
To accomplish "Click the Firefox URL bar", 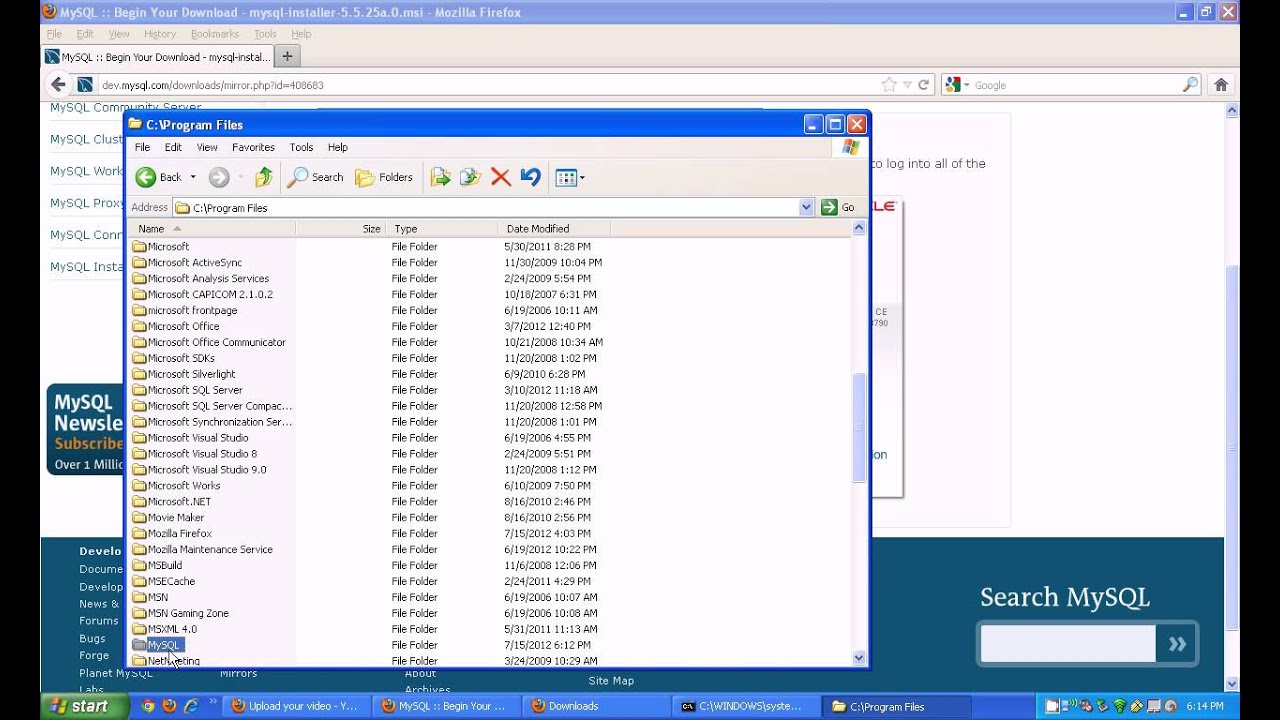I will coord(490,85).
